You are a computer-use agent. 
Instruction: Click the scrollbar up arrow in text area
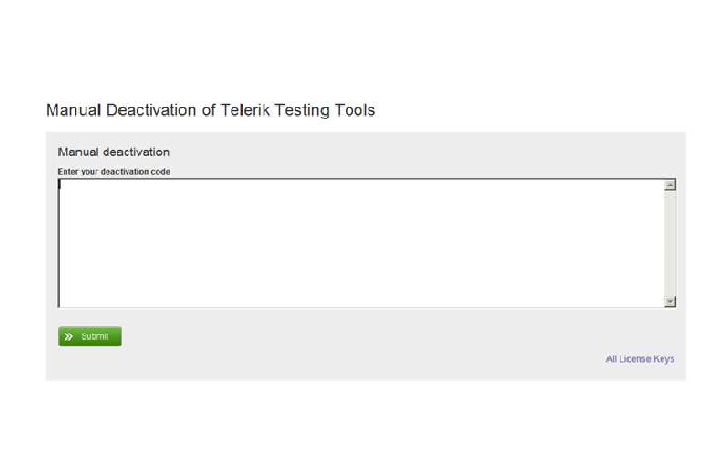[670, 185]
